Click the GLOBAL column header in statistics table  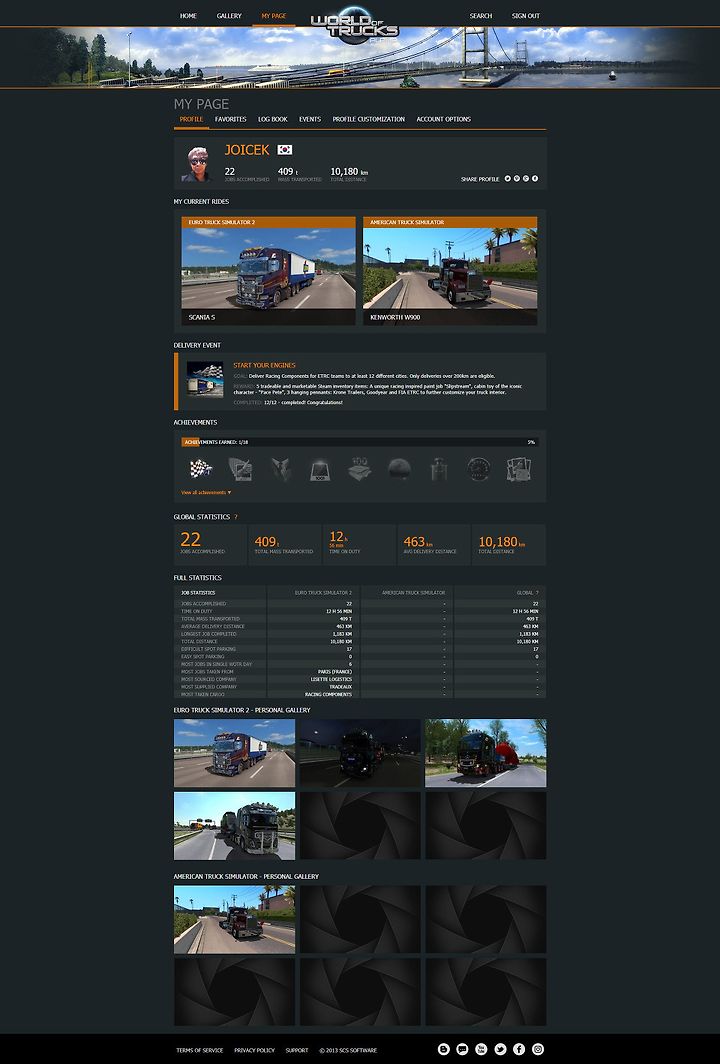(525, 593)
